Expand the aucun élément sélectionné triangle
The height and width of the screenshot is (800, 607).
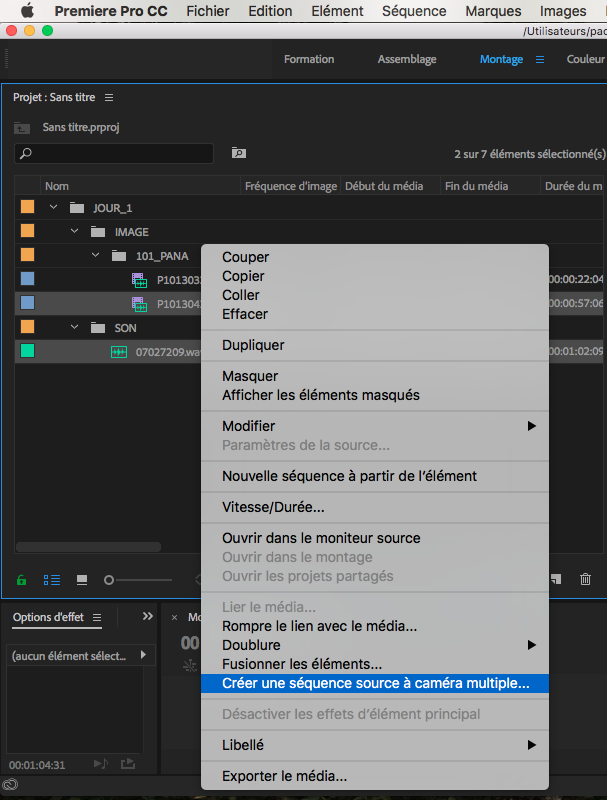143,655
